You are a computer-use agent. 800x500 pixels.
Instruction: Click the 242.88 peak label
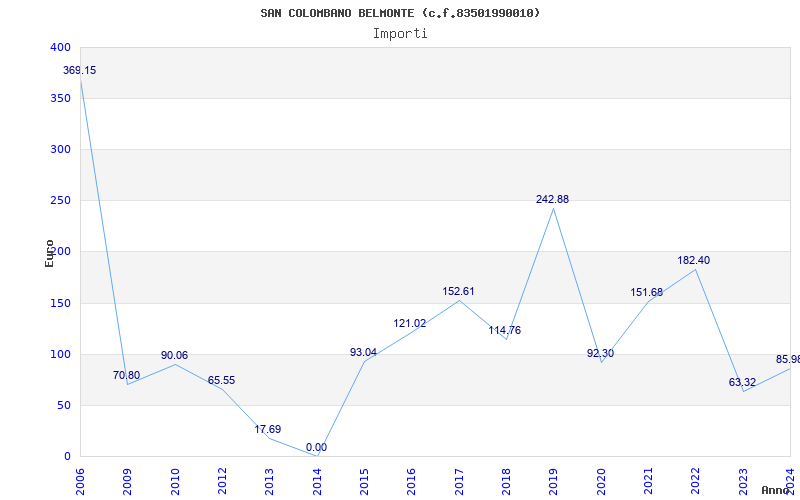pyautogui.click(x=552, y=199)
